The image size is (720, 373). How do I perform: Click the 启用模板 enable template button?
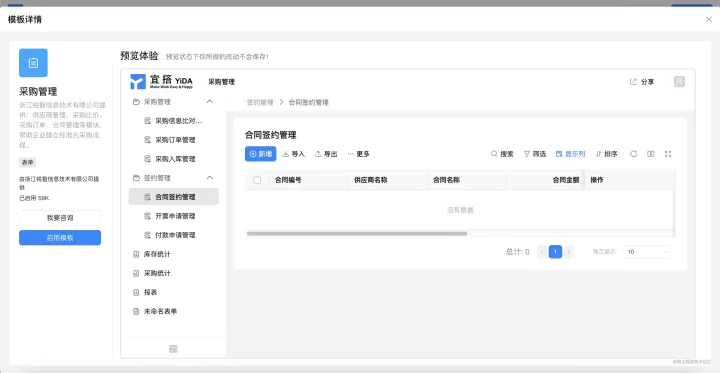point(60,238)
